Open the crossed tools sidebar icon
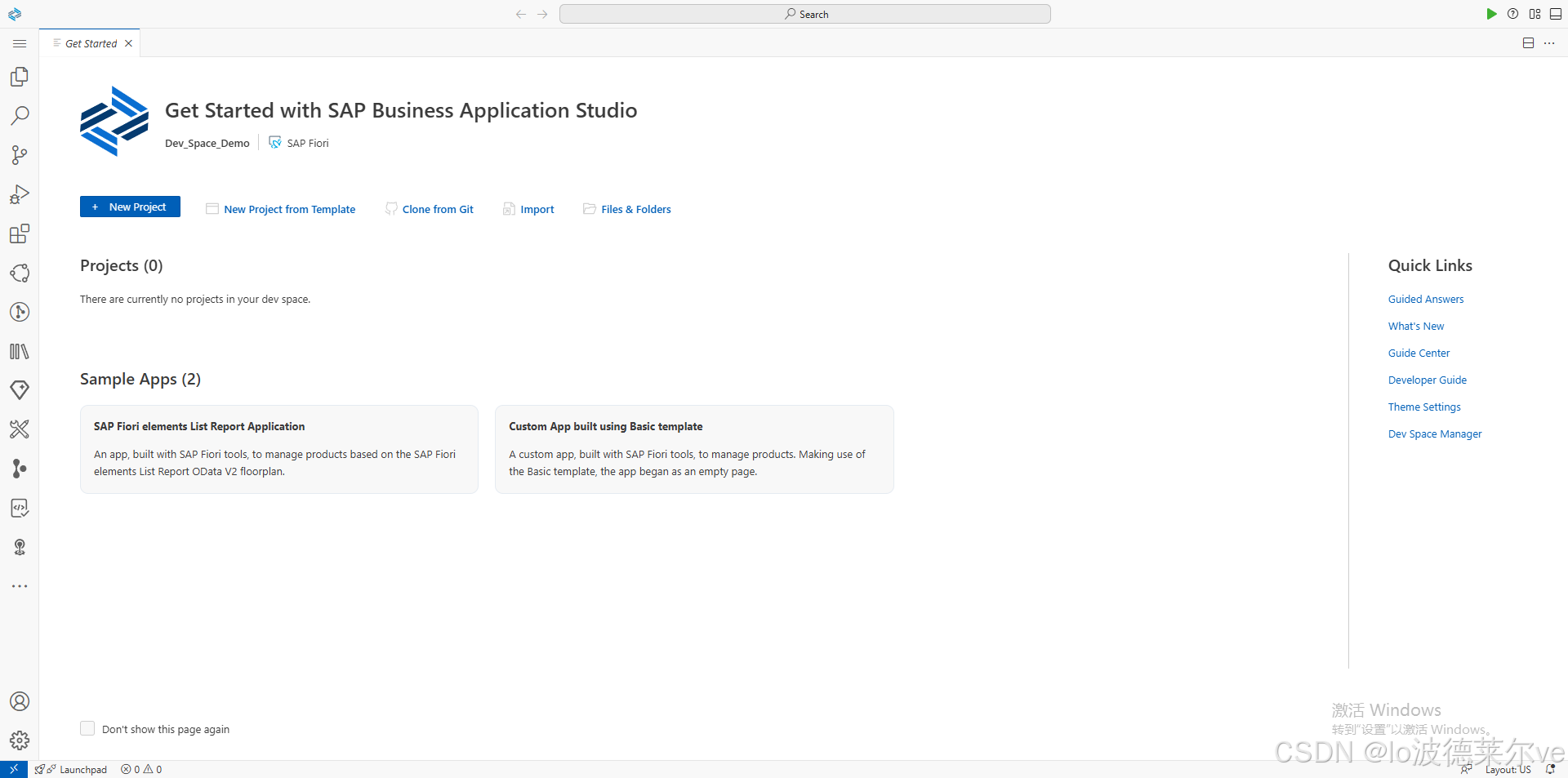This screenshot has height=778, width=1568. 20,429
